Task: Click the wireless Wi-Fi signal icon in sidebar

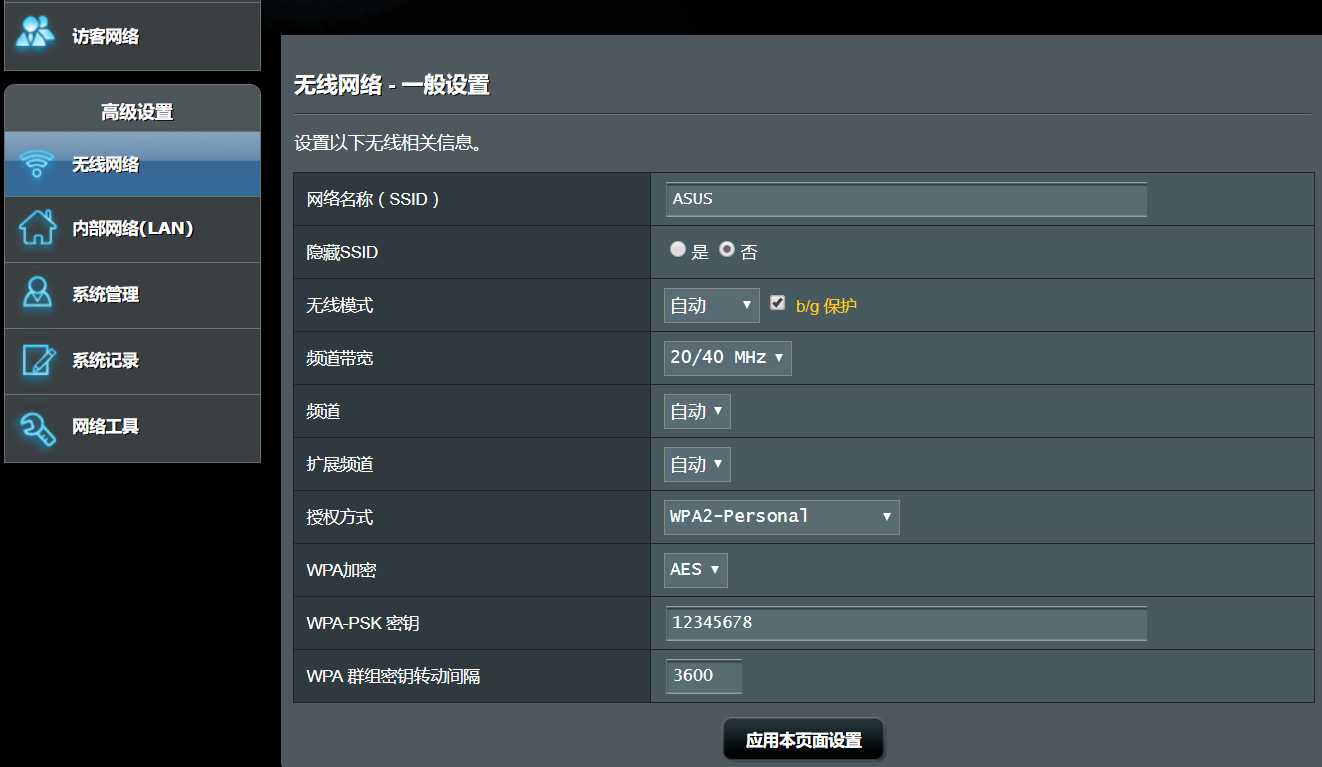Action: (37, 164)
